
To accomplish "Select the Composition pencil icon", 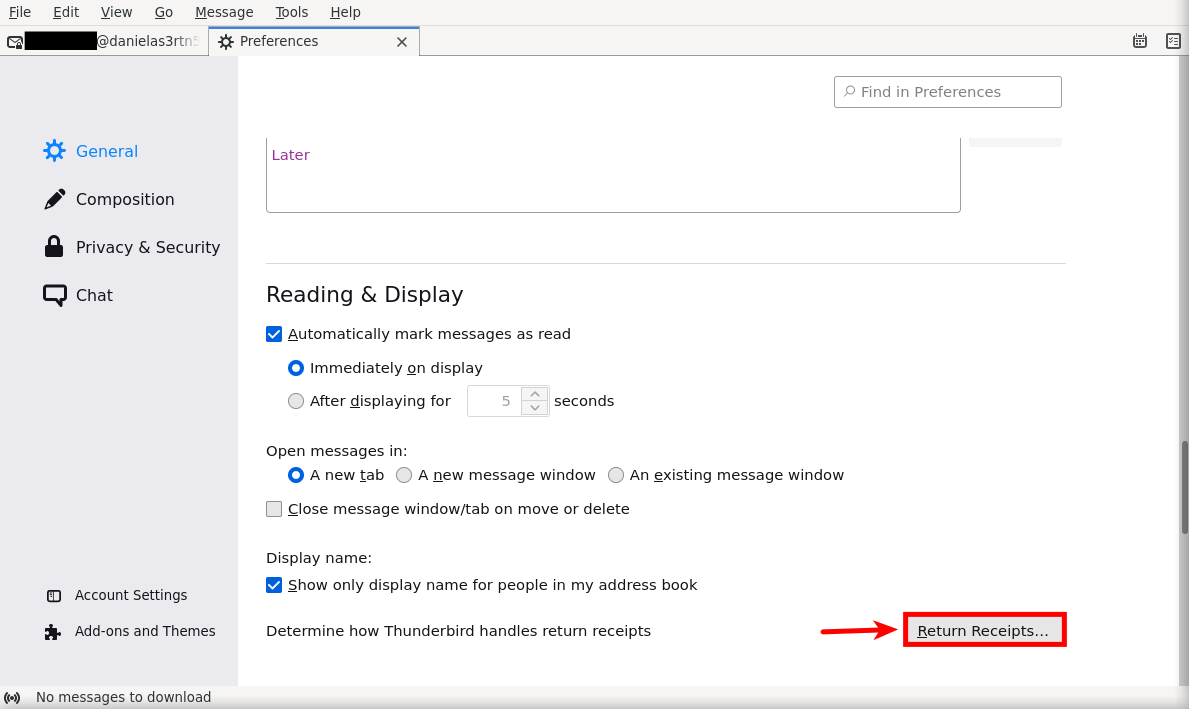I will [54, 199].
